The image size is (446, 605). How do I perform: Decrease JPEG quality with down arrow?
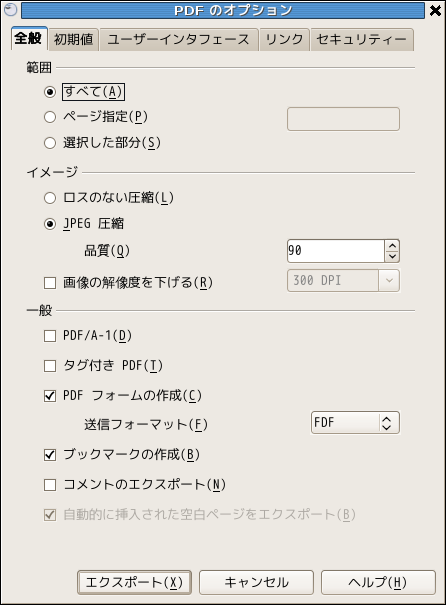[x=392, y=257]
